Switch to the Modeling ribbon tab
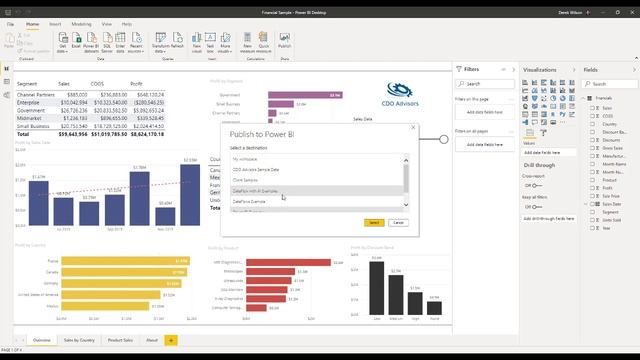Image resolution: width=640 pixels, height=360 pixels. pos(81,24)
